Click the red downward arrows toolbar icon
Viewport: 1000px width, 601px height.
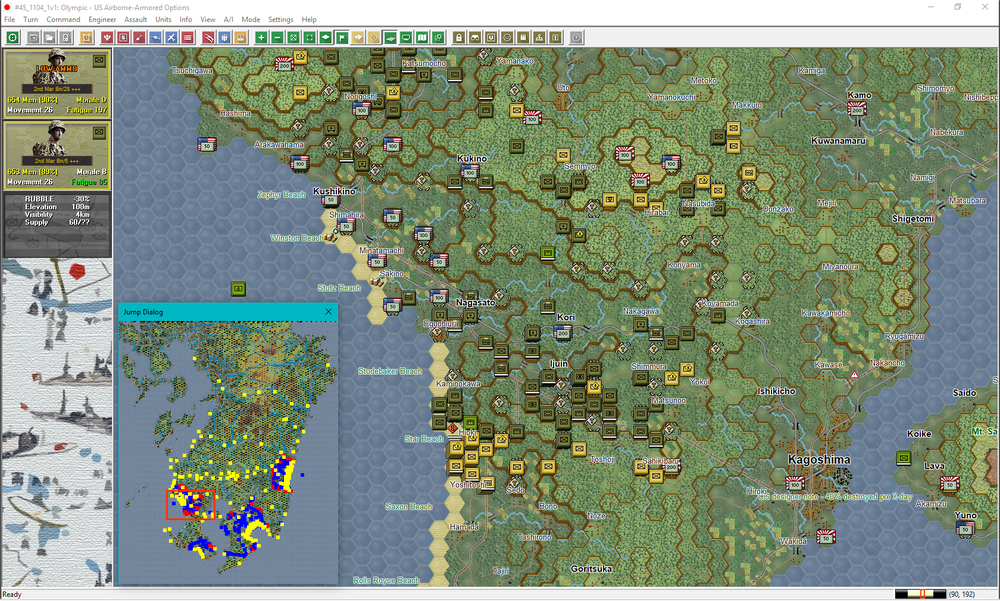[x=107, y=38]
